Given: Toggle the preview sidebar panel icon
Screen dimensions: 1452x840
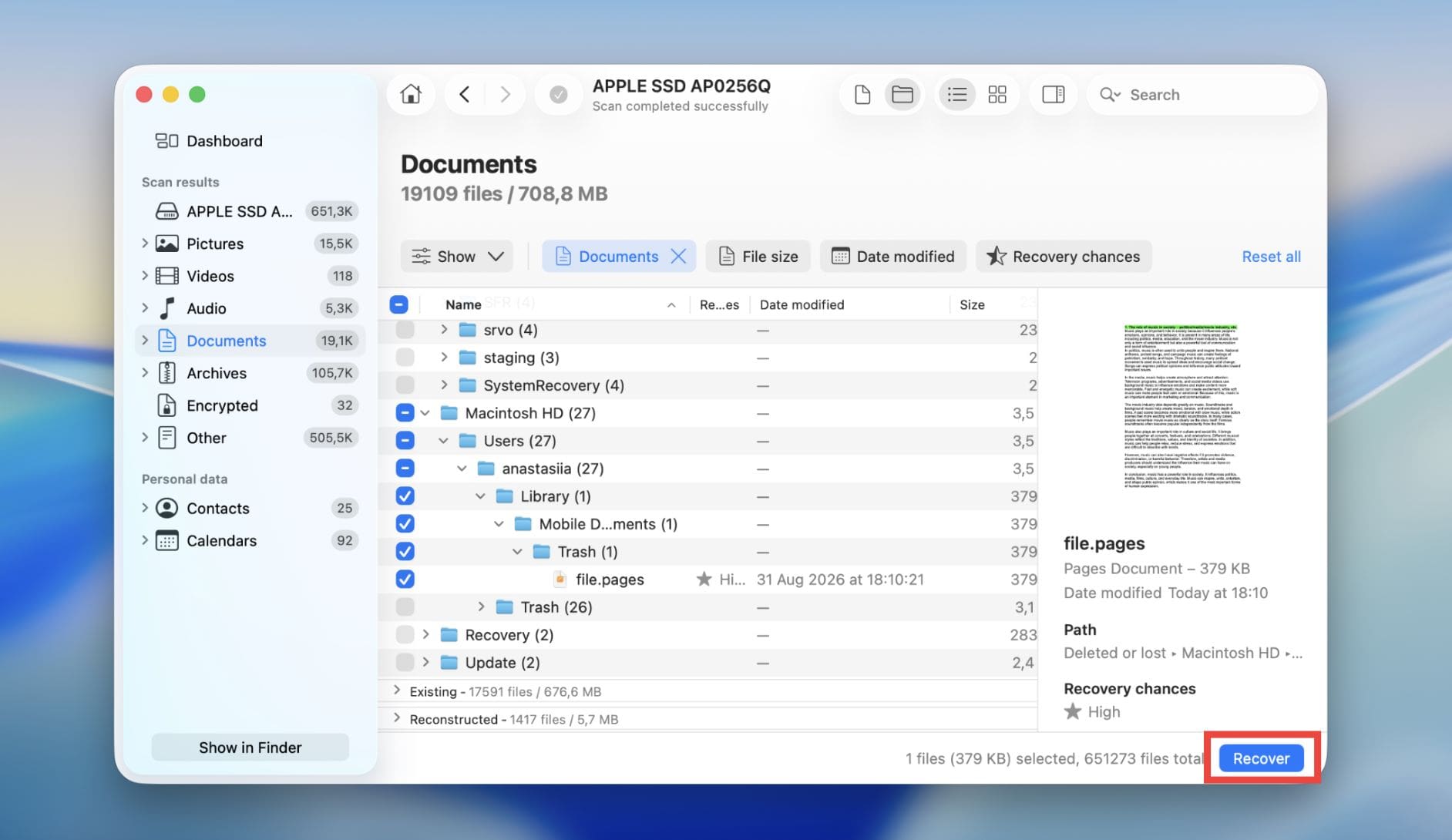Looking at the screenshot, I should coord(1053,94).
